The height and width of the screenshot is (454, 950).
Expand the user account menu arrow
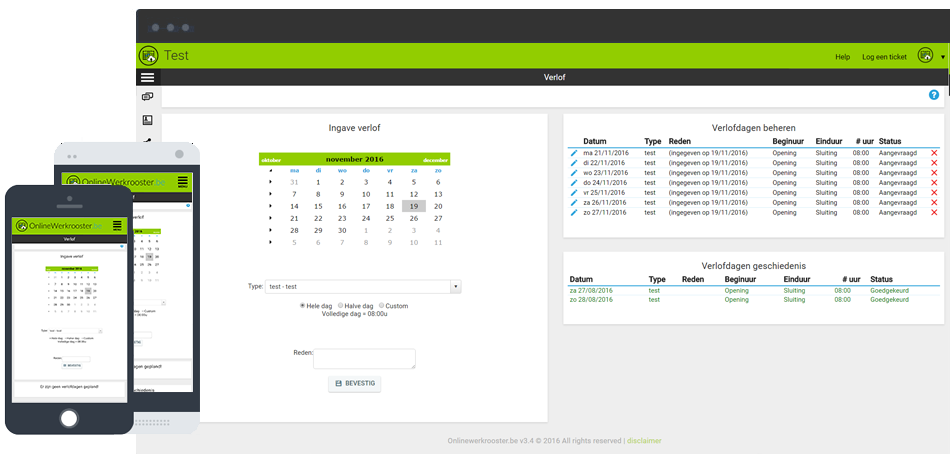[943, 57]
